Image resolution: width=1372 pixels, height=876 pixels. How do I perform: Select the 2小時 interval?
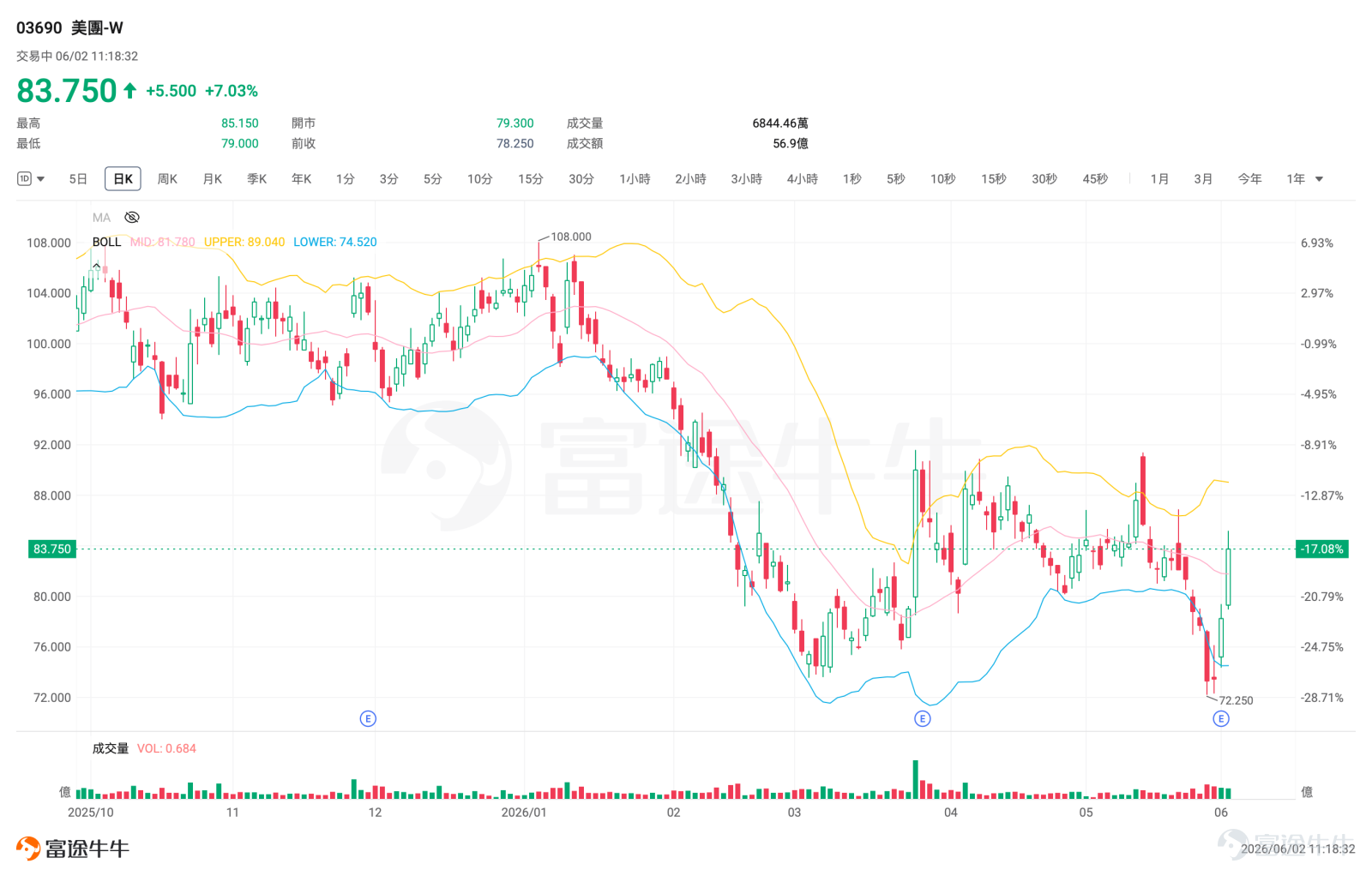coord(690,179)
